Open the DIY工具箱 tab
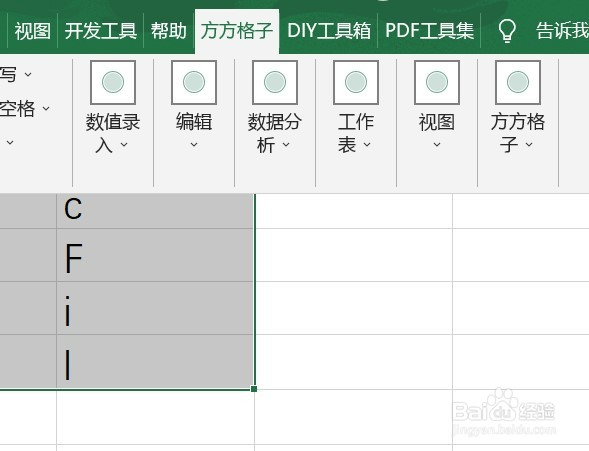Image resolution: width=589 pixels, height=451 pixels. [x=329, y=30]
